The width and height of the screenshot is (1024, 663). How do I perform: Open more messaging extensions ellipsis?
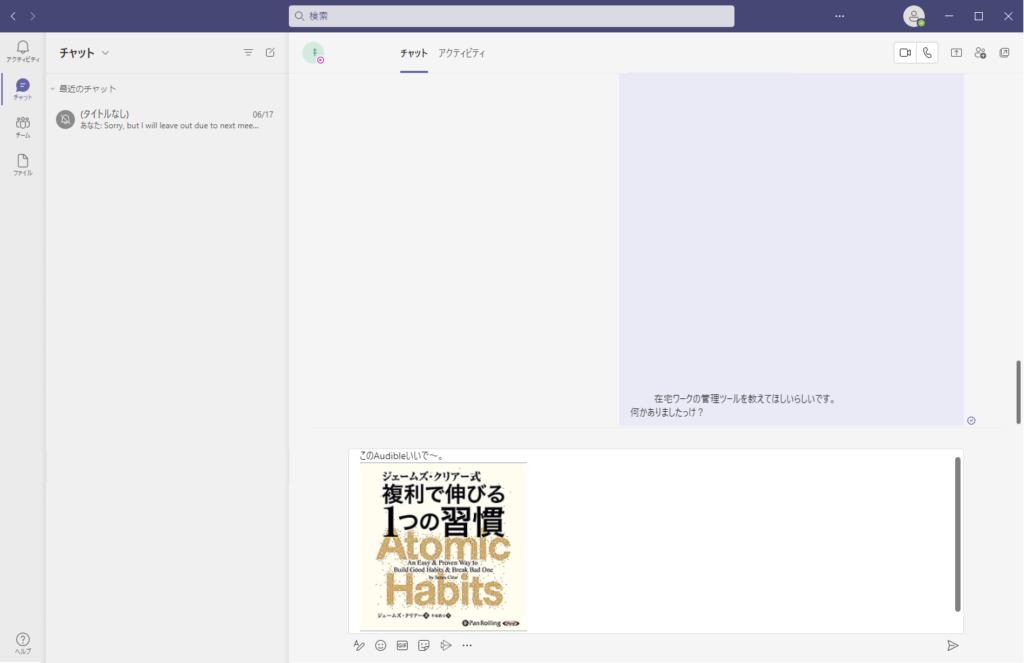[467, 645]
